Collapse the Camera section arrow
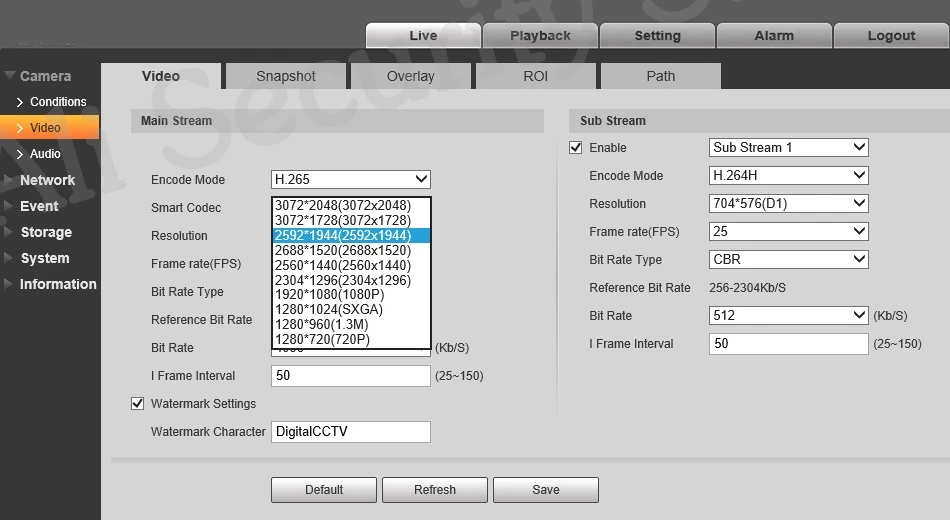Image resolution: width=950 pixels, height=520 pixels. 10,76
